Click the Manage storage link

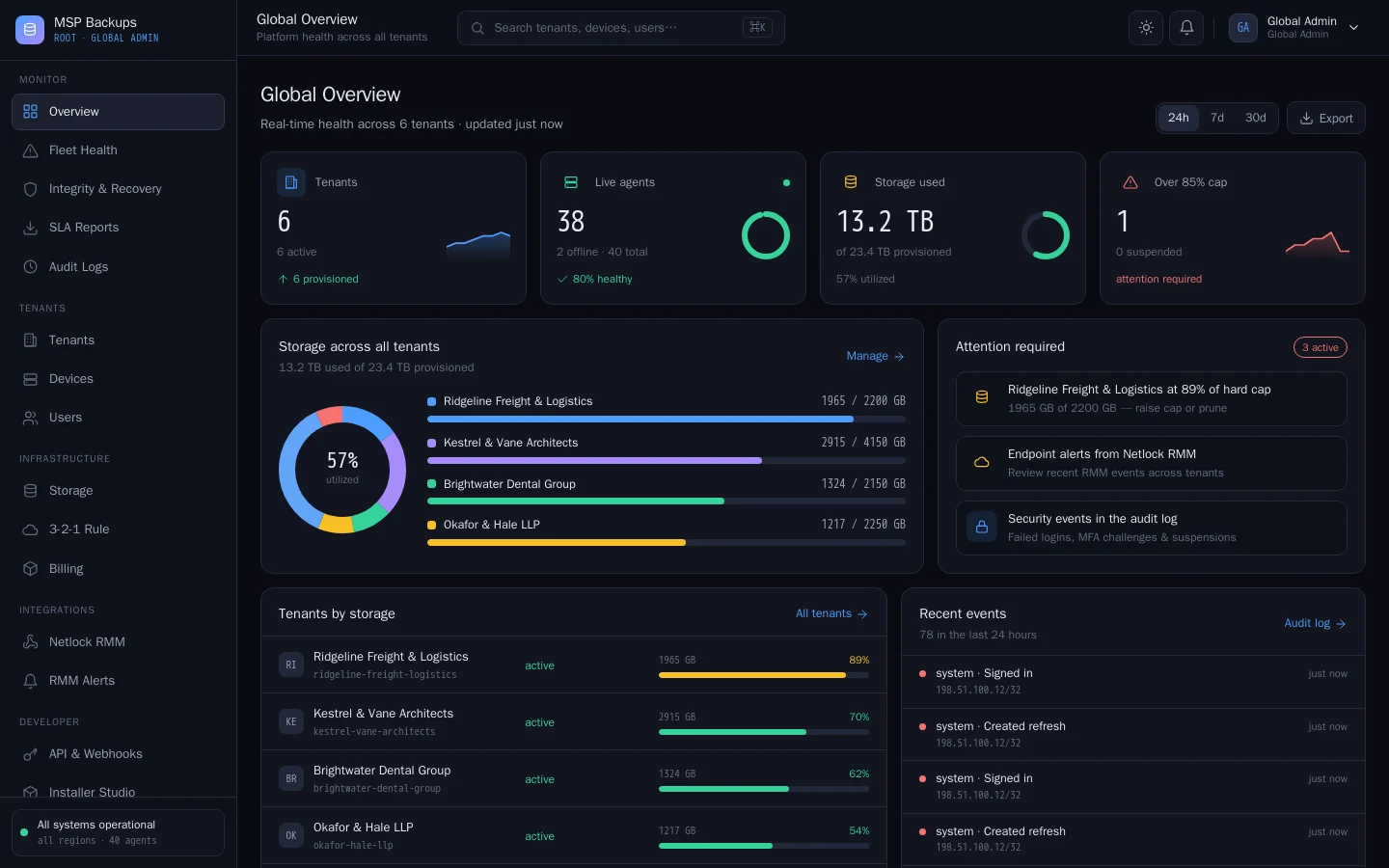875,356
